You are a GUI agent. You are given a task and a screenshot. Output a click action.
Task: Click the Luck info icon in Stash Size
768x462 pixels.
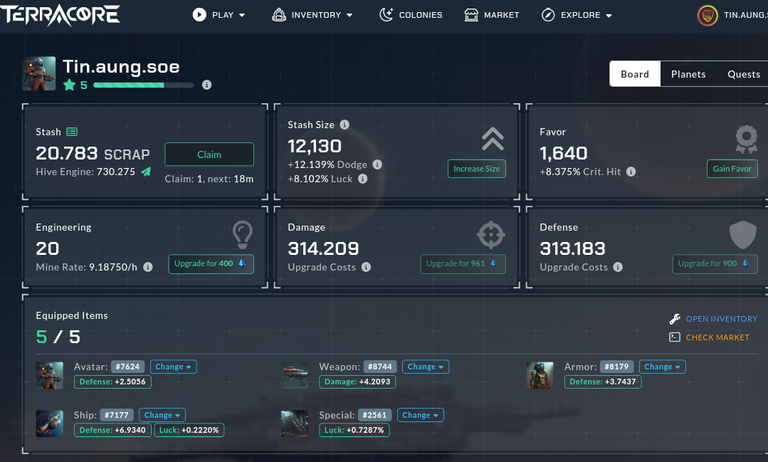(x=362, y=179)
